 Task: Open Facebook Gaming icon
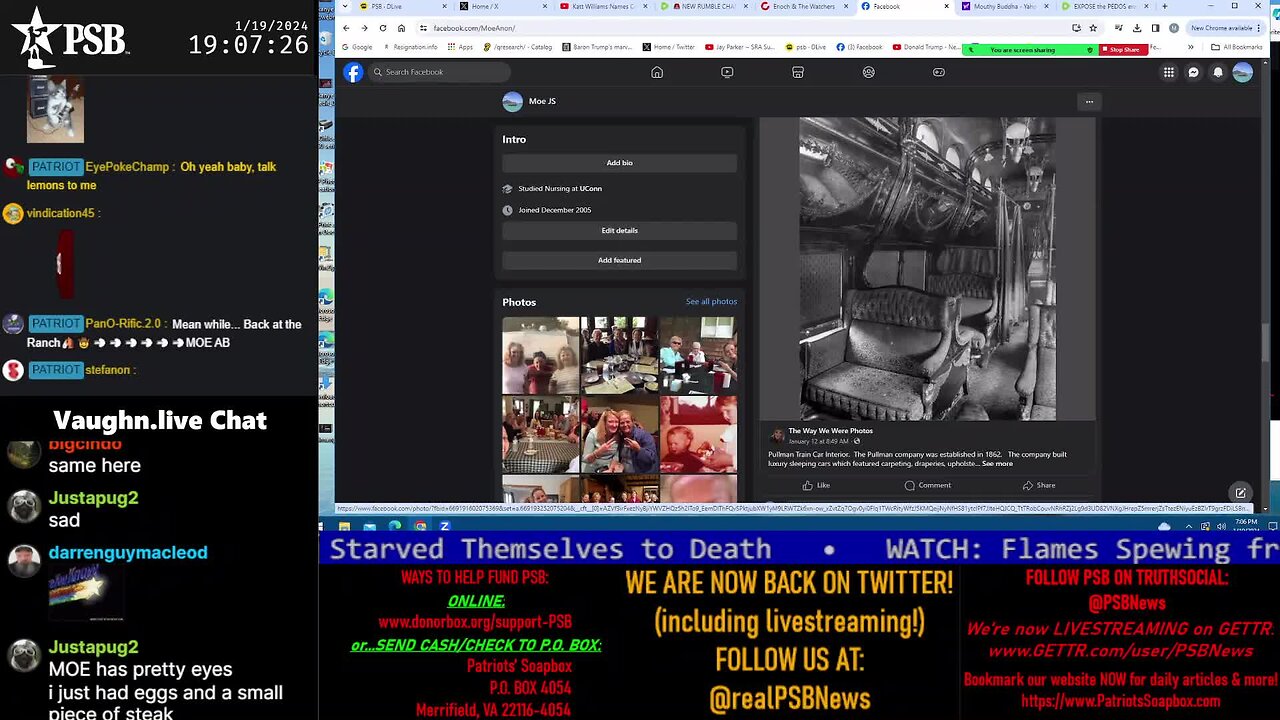[x=939, y=72]
